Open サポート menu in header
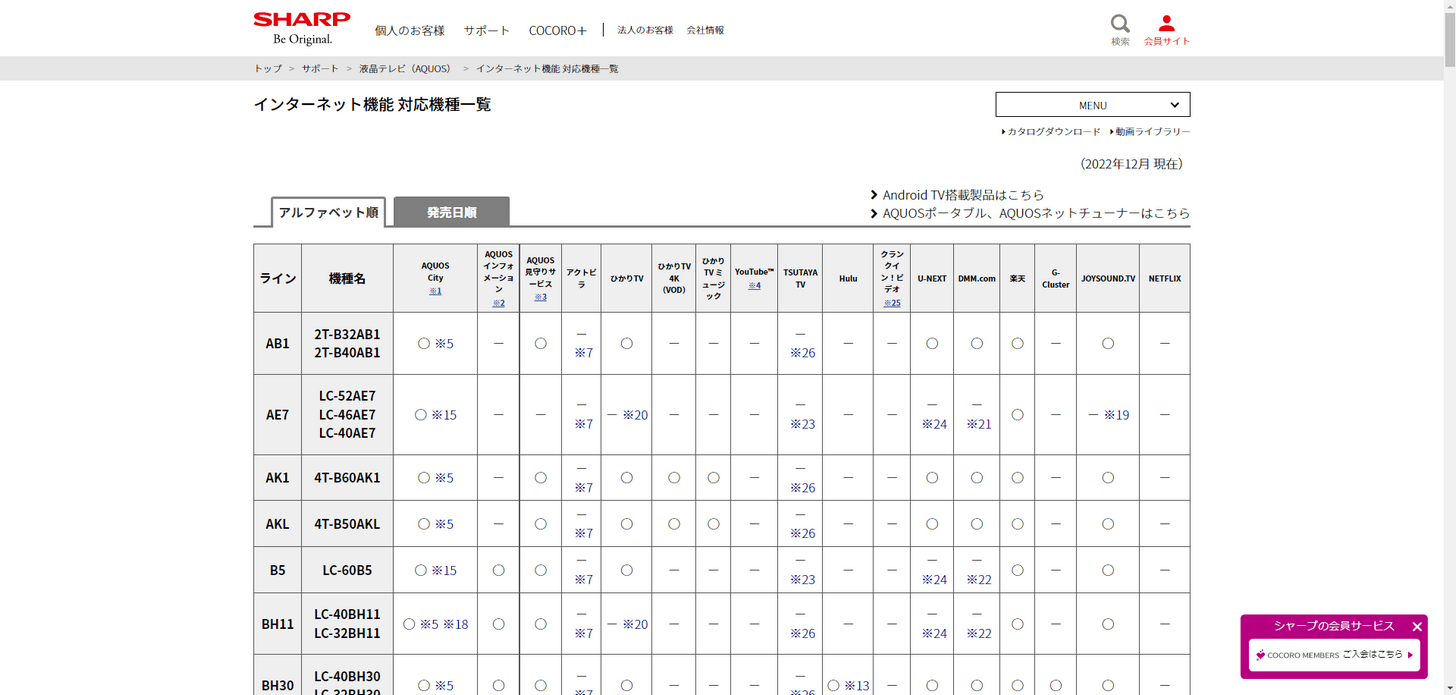 487,30
